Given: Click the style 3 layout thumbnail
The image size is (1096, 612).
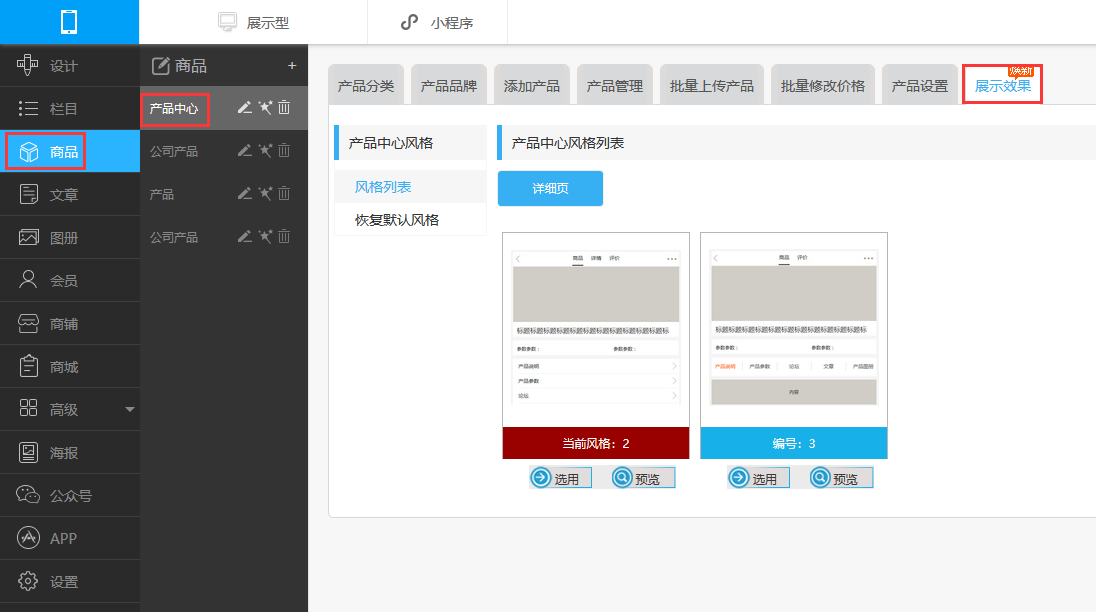Looking at the screenshot, I should pyautogui.click(x=794, y=330).
